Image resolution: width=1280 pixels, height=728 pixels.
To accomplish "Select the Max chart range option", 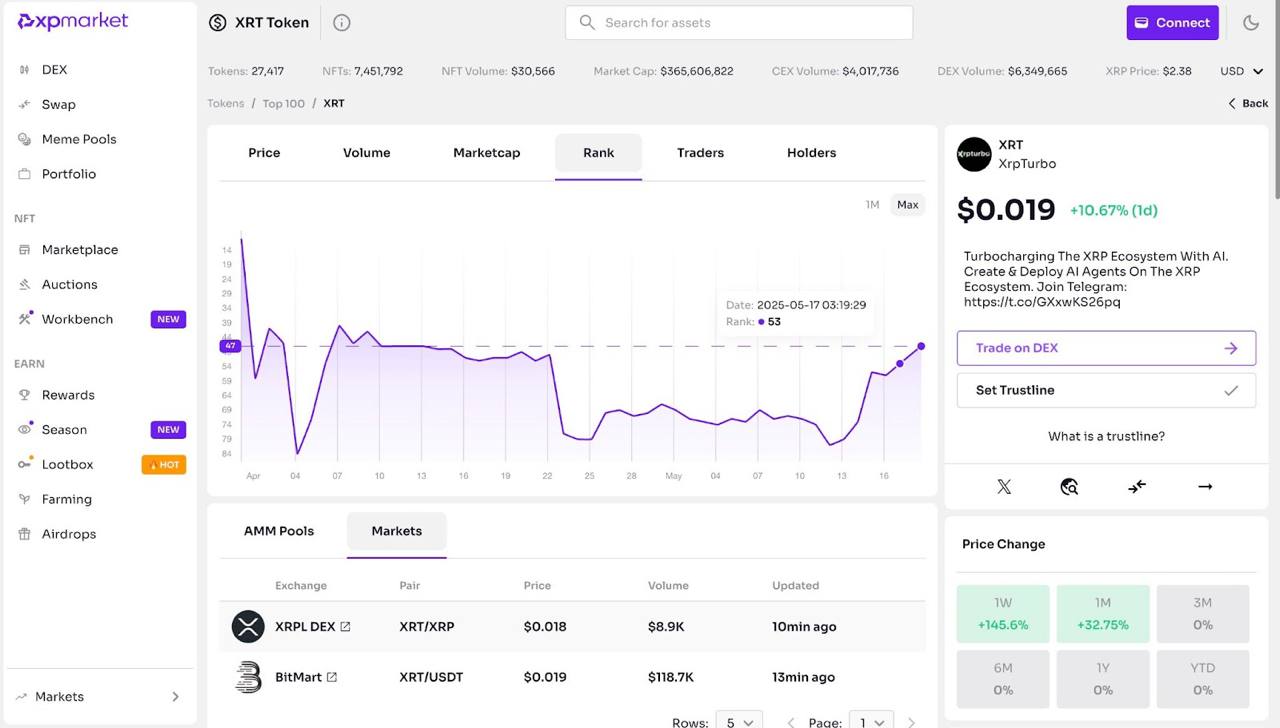I will pos(906,204).
